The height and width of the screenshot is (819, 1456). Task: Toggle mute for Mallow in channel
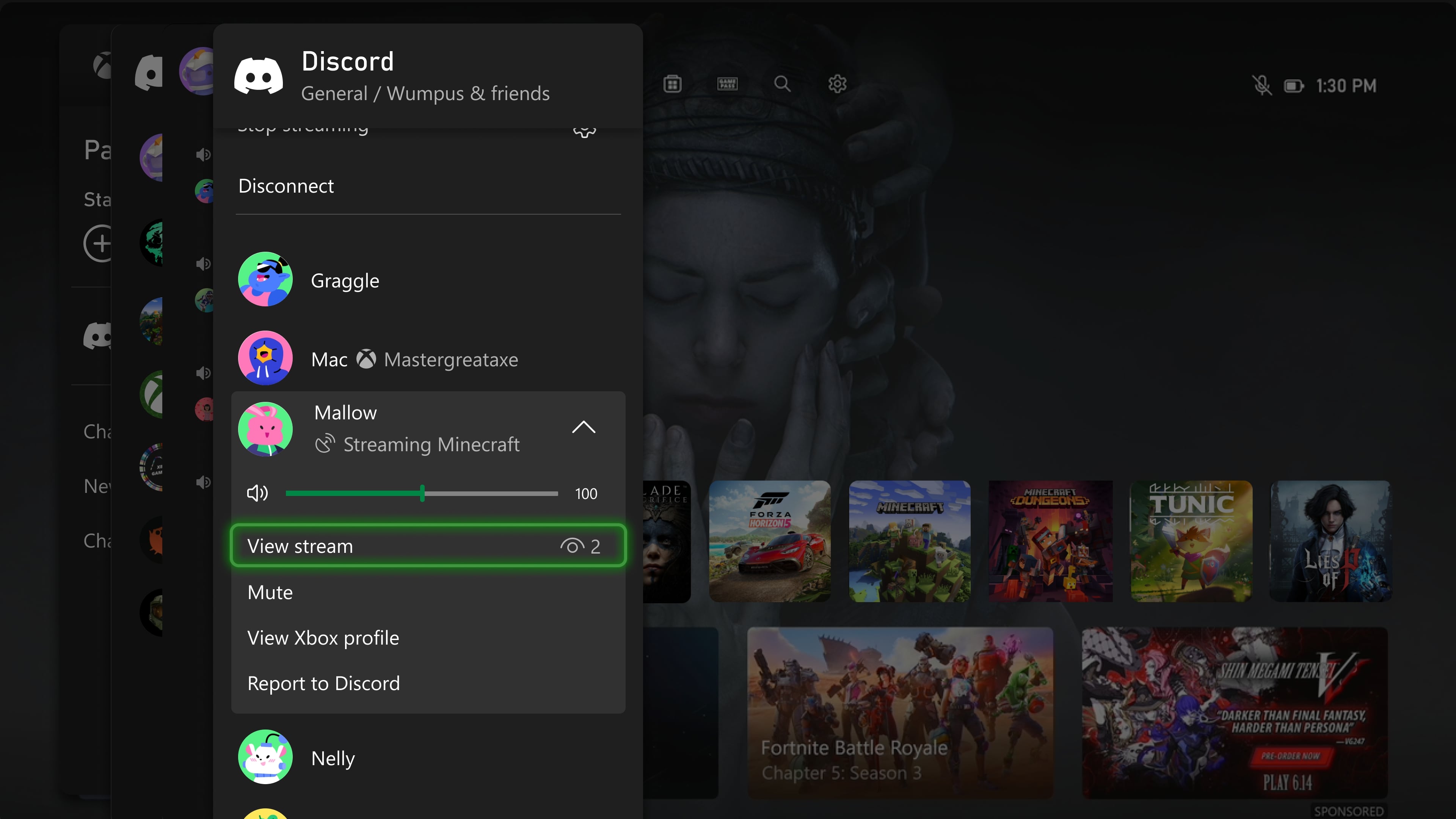pos(270,592)
